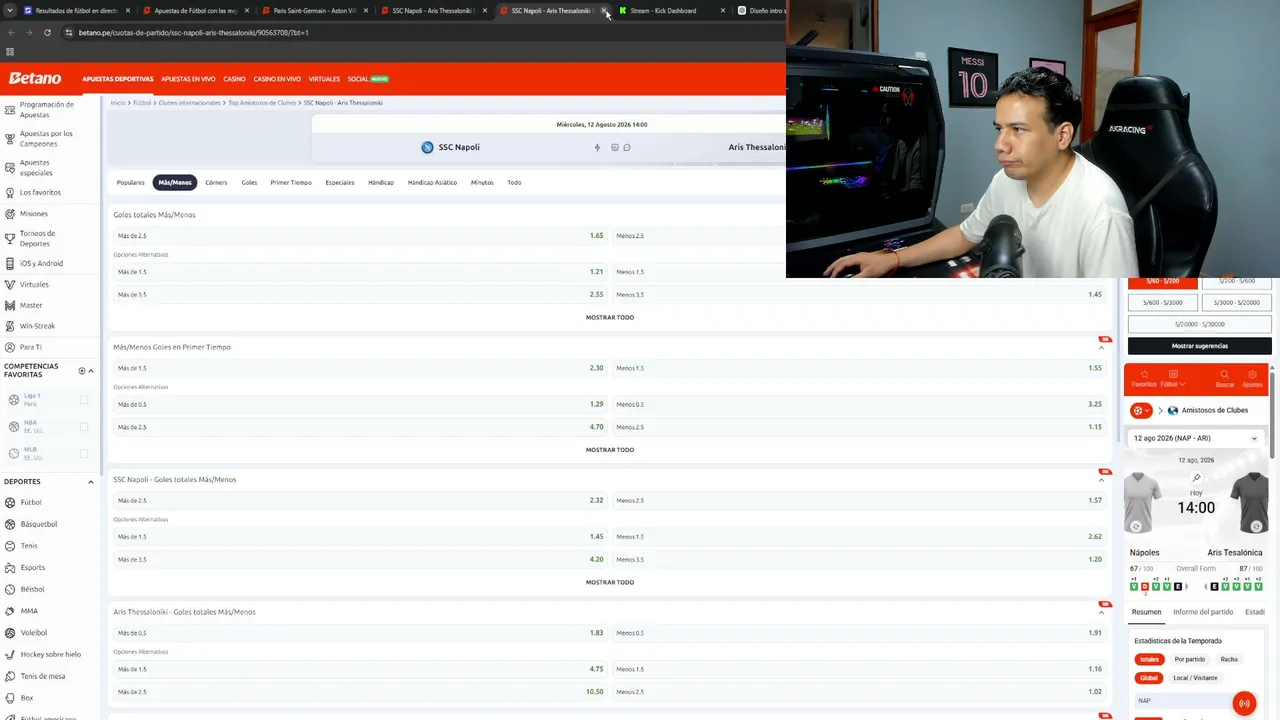The width and height of the screenshot is (1280, 720).
Task: Collapse SSC Napoli Goles totales market
Action: point(1102,480)
